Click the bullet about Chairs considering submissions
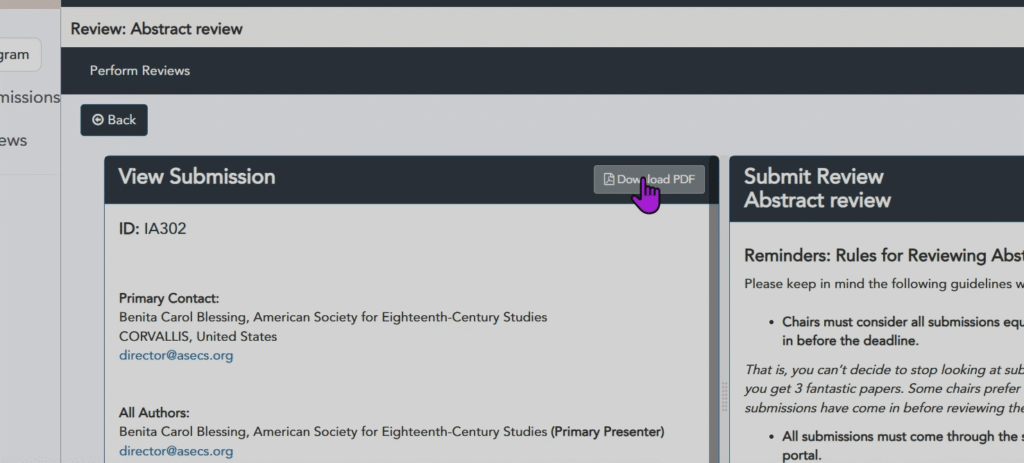Screen dimensions: 1024x463 click(900, 331)
